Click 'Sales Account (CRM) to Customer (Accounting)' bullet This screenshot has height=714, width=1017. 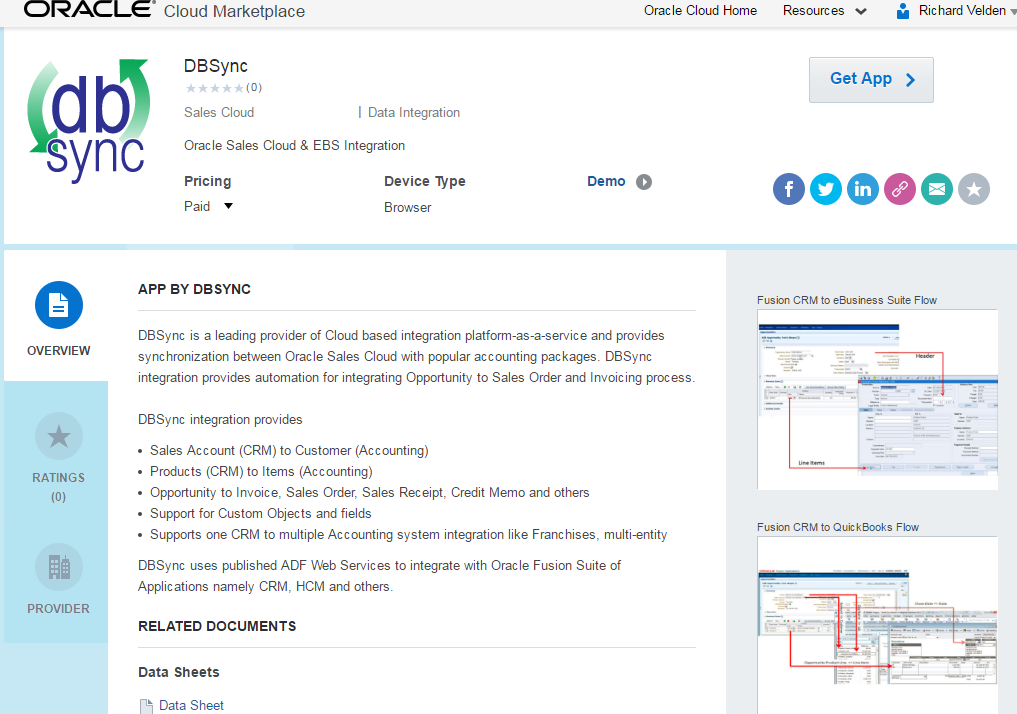click(x=289, y=451)
